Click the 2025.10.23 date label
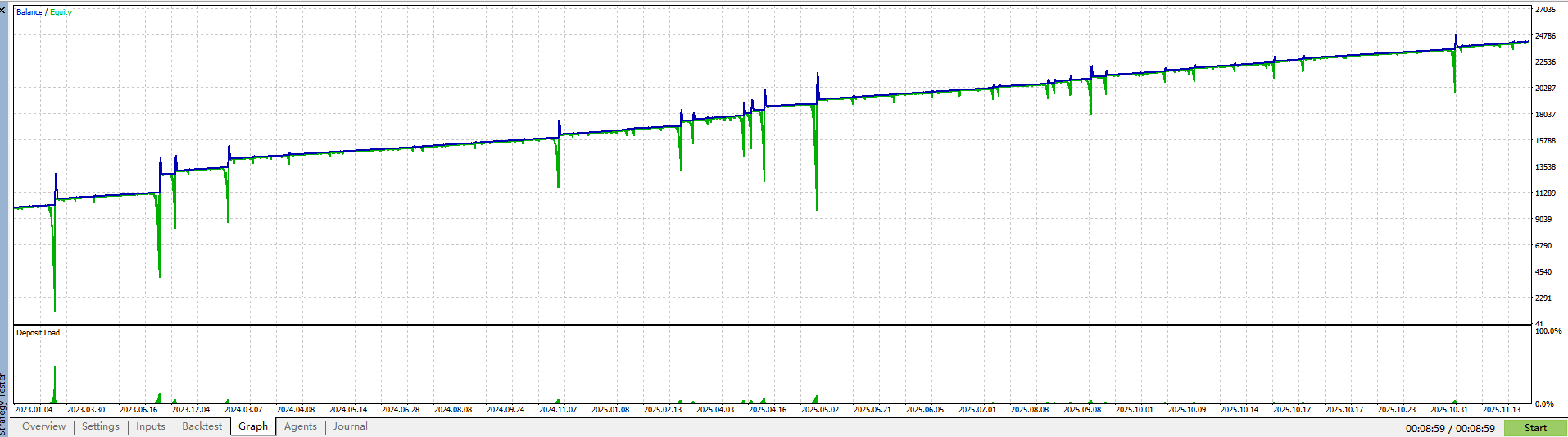 1397,410
